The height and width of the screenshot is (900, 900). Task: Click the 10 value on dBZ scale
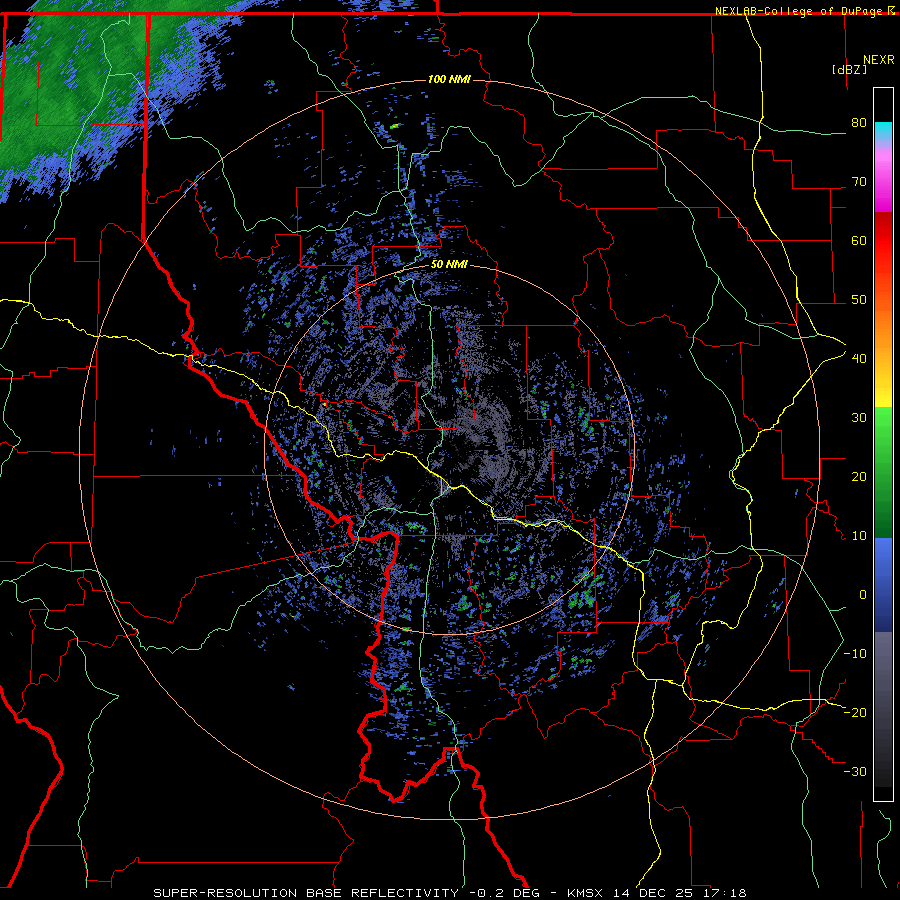click(859, 536)
